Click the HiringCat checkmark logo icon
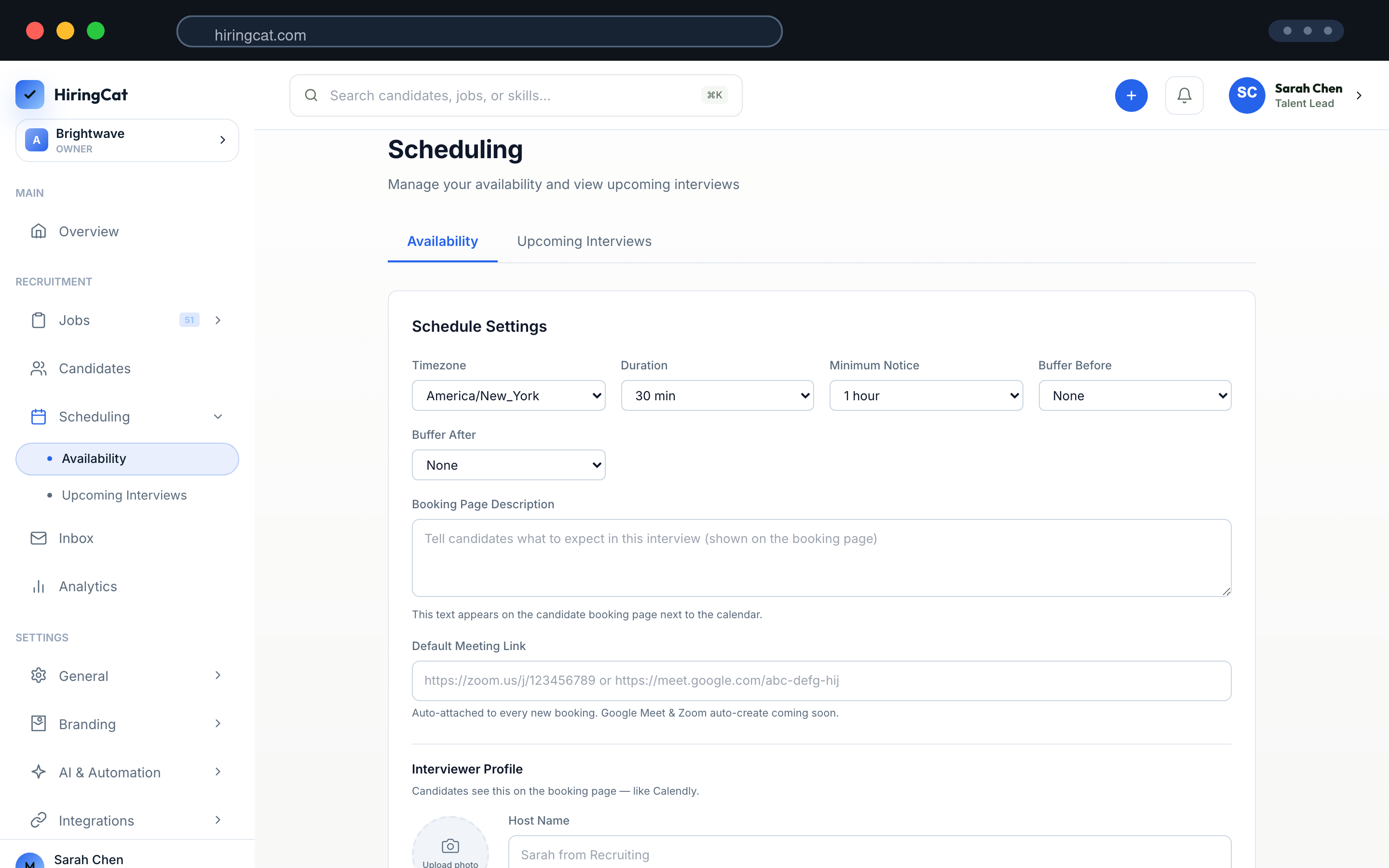The image size is (1389, 868). (x=30, y=95)
